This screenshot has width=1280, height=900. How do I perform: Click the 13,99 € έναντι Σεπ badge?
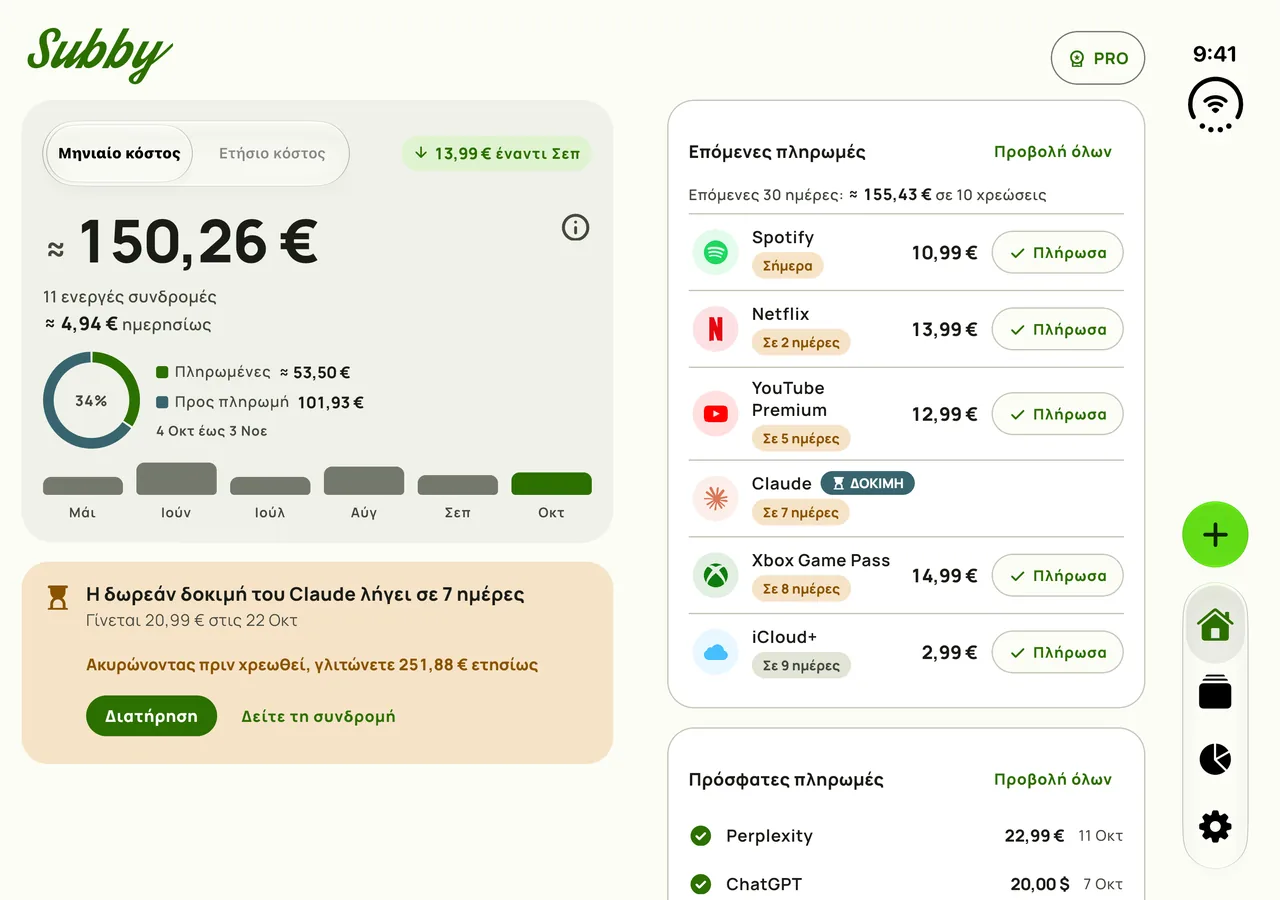coord(497,154)
